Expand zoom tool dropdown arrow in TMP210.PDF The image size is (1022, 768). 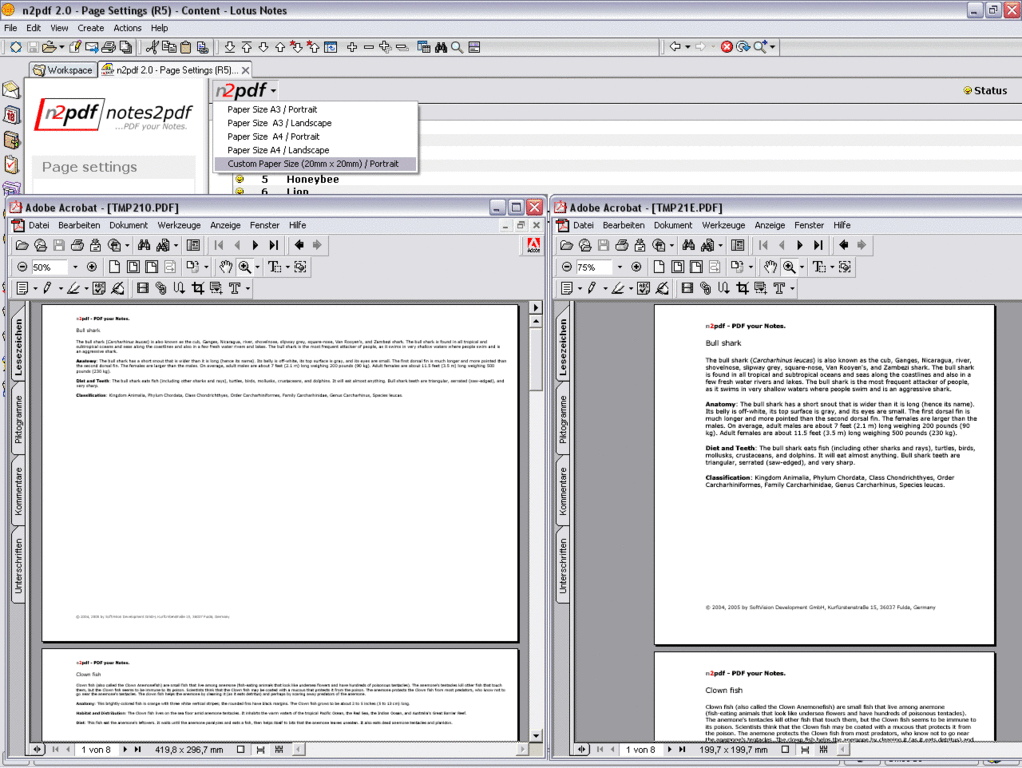[x=257, y=267]
